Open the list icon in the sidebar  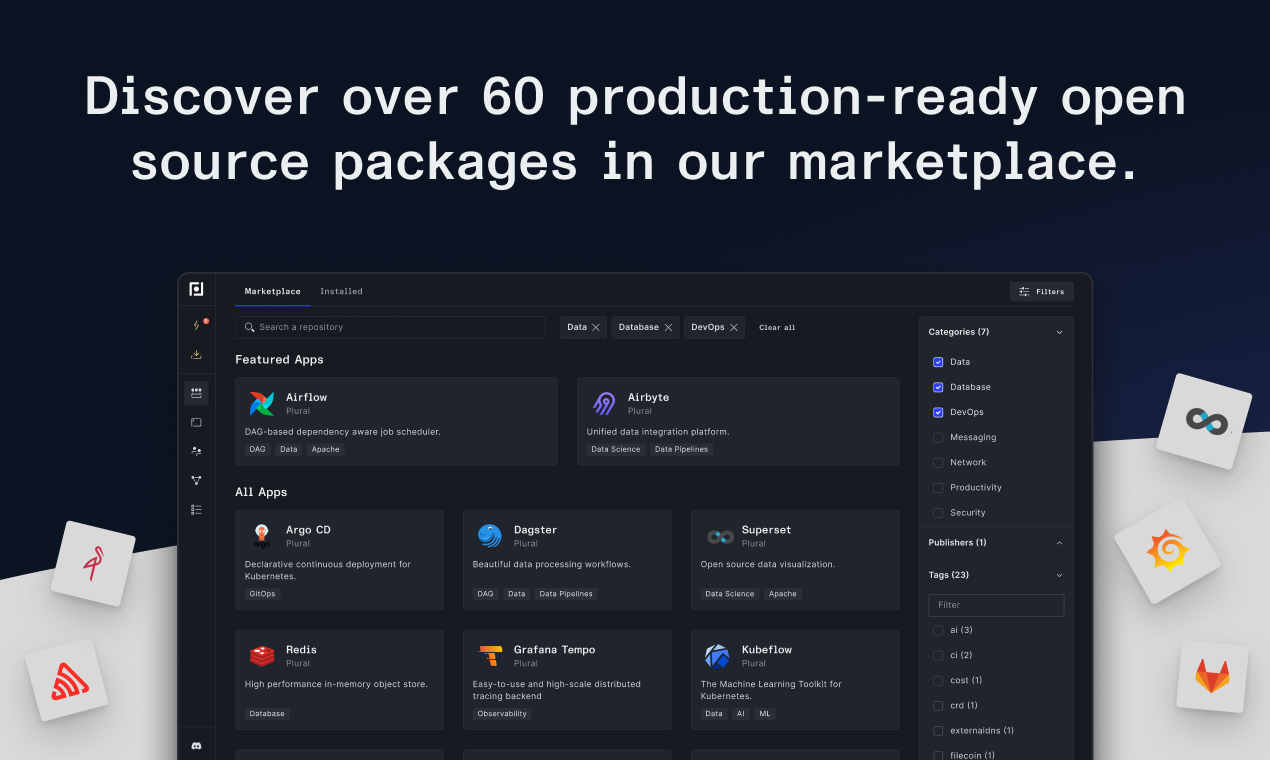[x=196, y=509]
